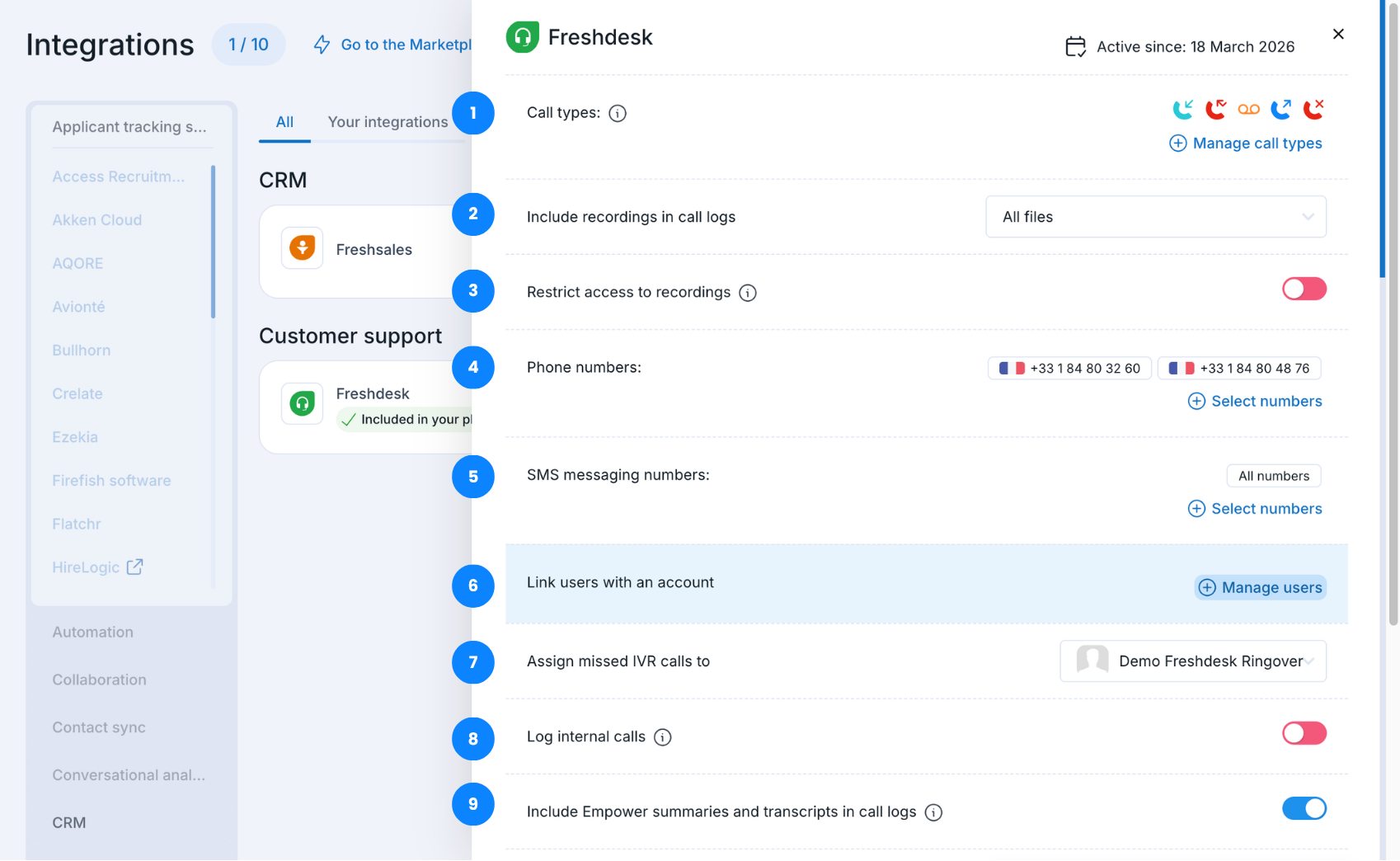The image size is (1400, 861).
Task: Click the orange voicemail call type icon
Action: pos(1248,109)
